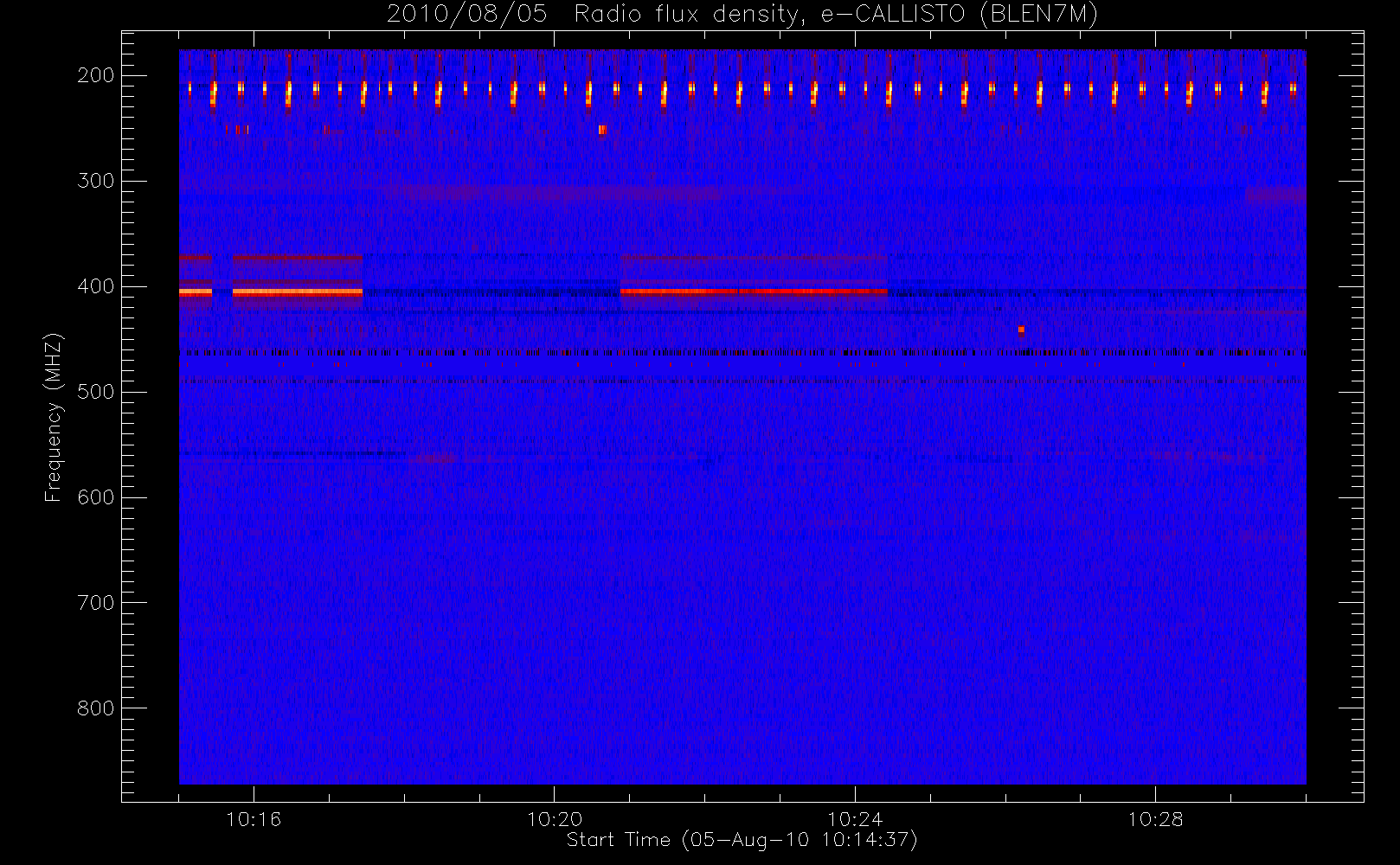Screen dimensions: 1400x865
Task: Select the 700 frequency tick label
Action: point(96,603)
